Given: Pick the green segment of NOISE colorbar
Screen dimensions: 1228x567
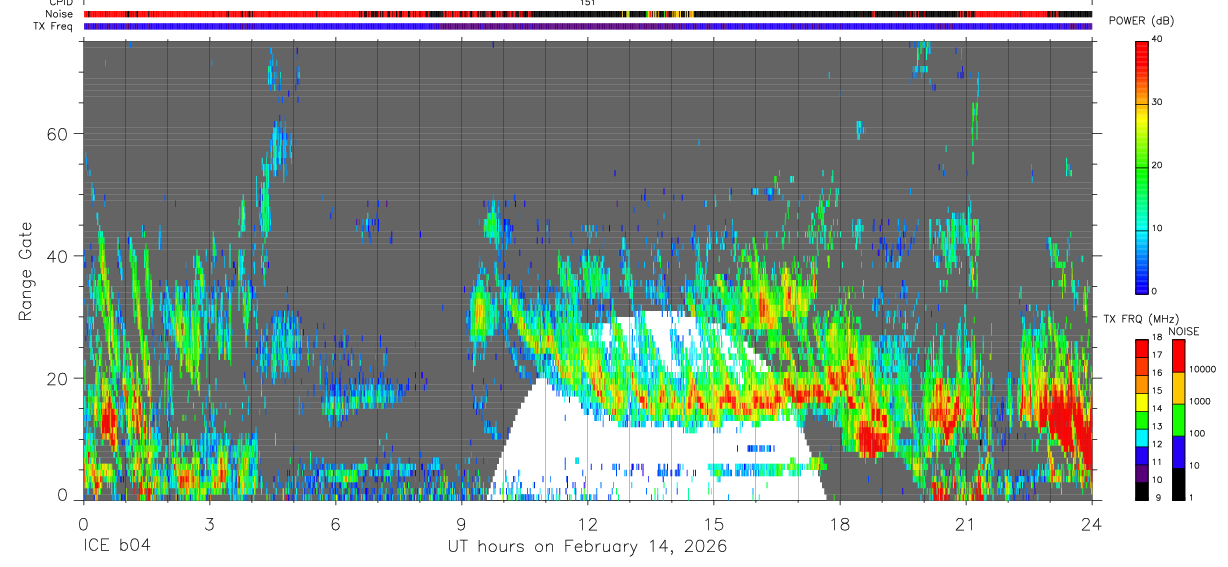Looking at the screenshot, I should (1177, 420).
